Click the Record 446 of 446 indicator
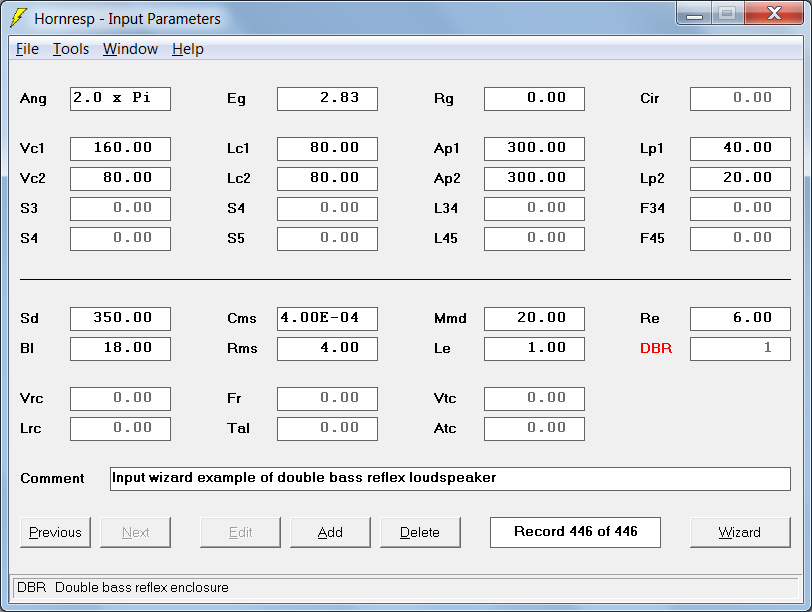812x612 pixels. 575,532
